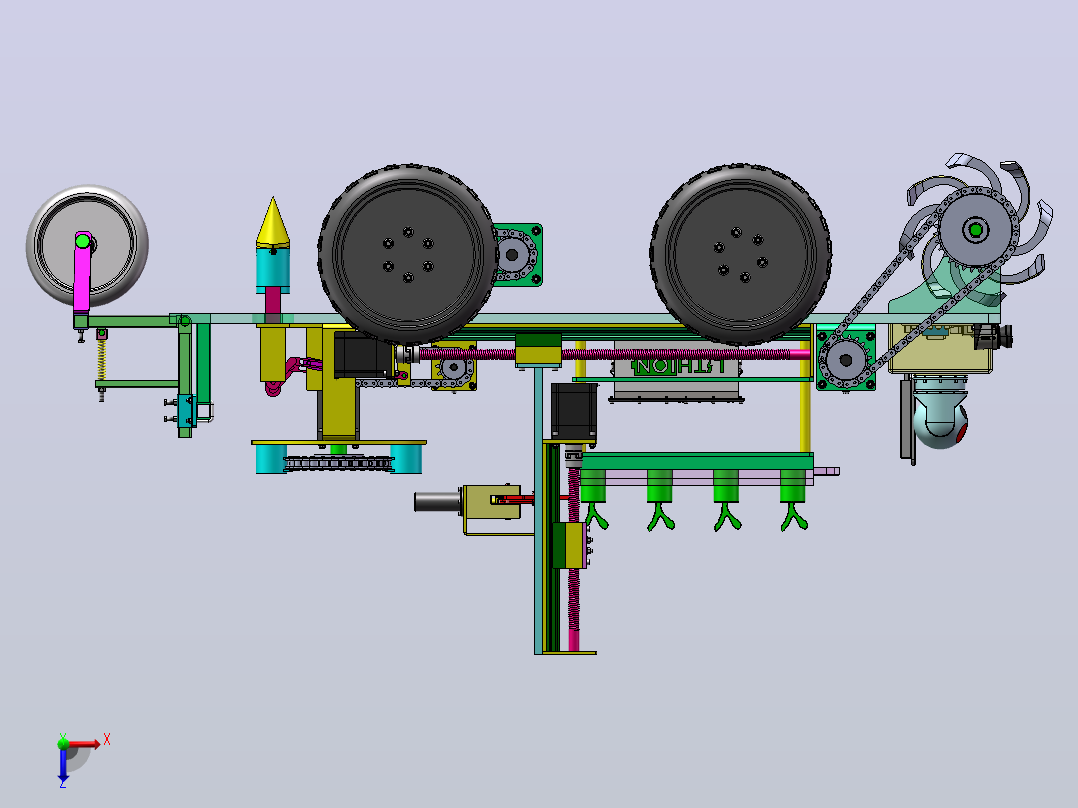The image size is (1078, 808).
Task: Select the yellow coil spring at left
Action: (101, 360)
